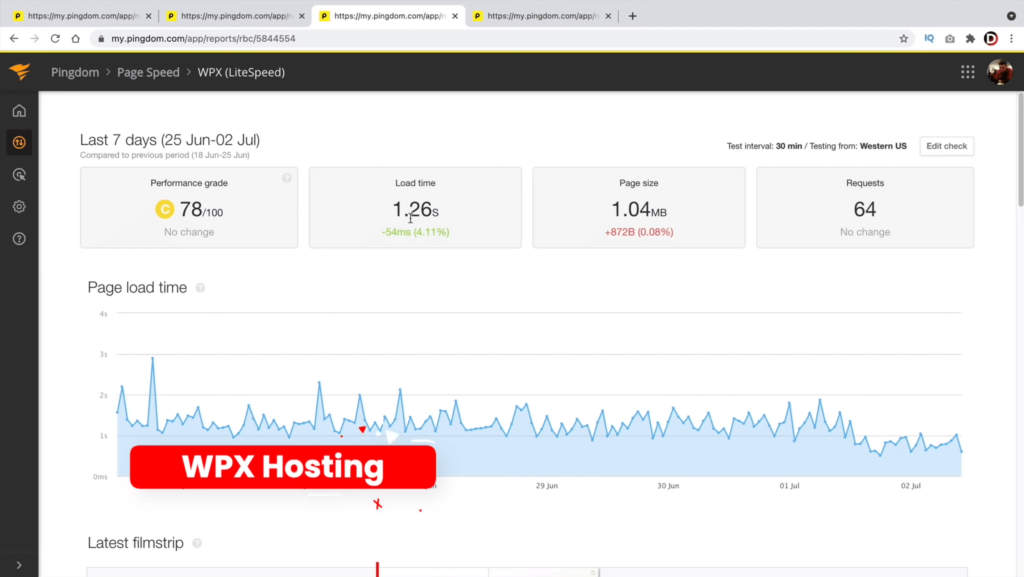Click the IQ extension icon
Viewport: 1024px width, 577px height.
pyautogui.click(x=929, y=39)
